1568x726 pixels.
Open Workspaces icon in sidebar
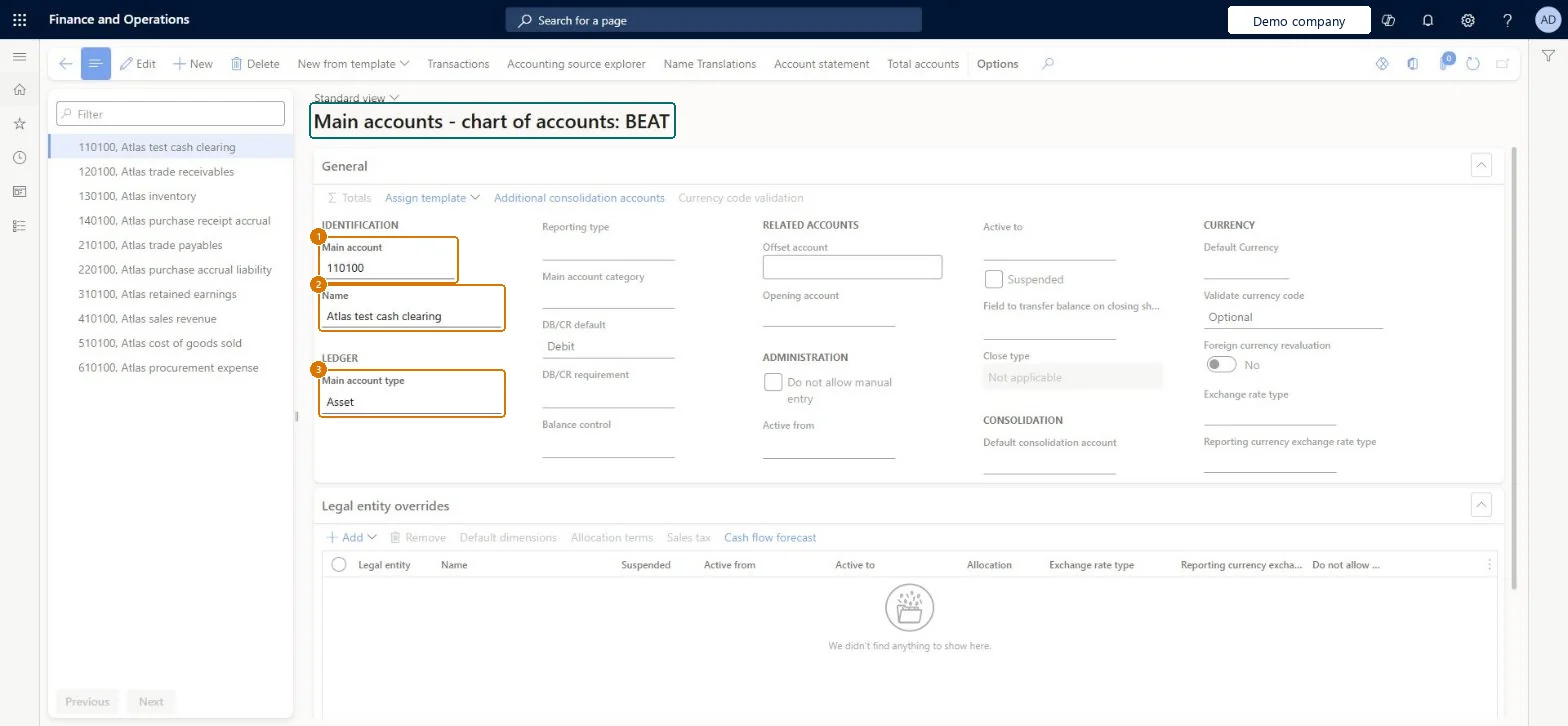19,192
